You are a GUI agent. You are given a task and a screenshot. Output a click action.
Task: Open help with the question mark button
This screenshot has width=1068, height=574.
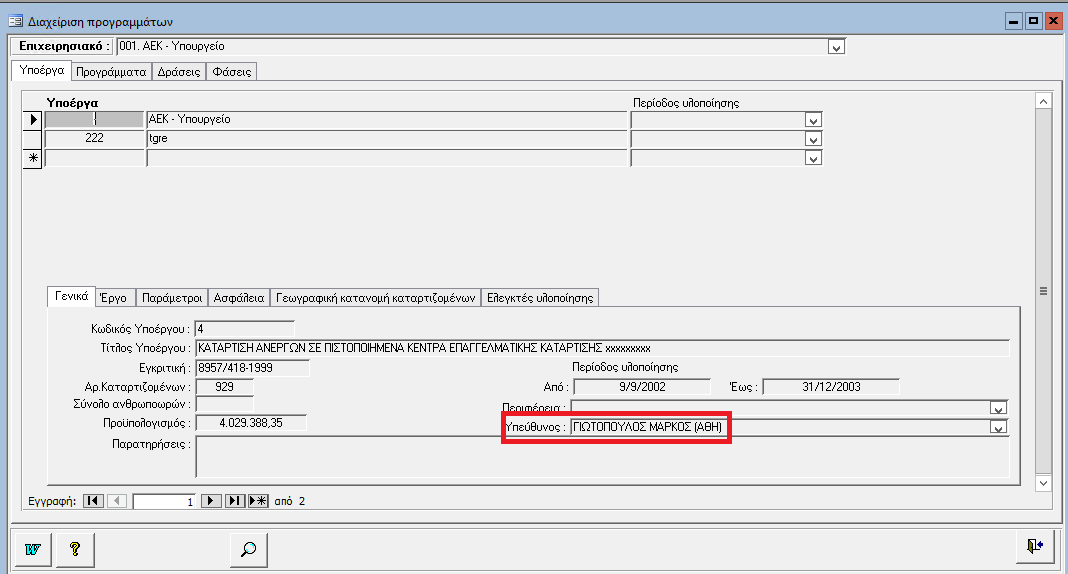[x=74, y=547]
